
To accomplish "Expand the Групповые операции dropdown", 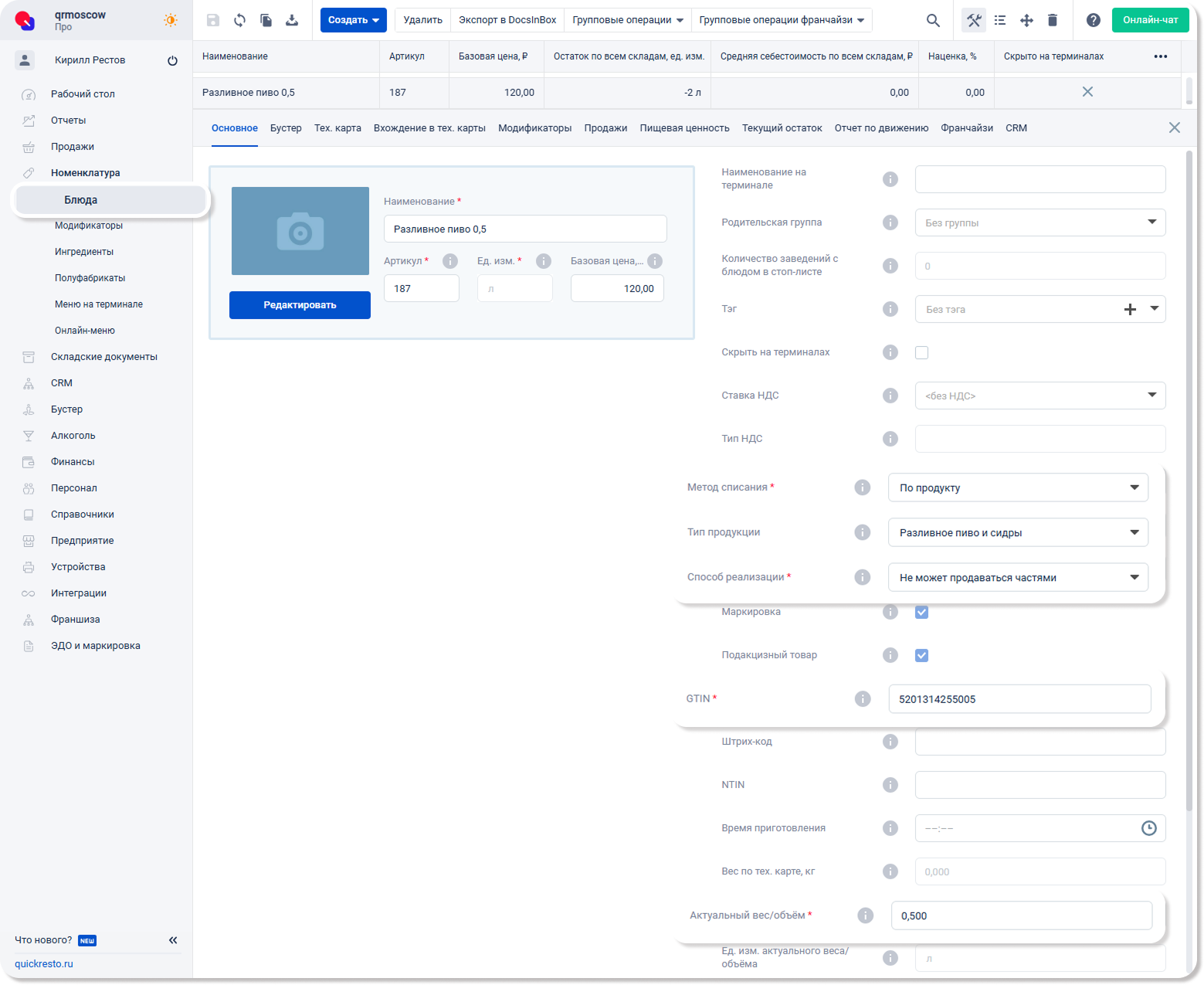I will click(627, 20).
